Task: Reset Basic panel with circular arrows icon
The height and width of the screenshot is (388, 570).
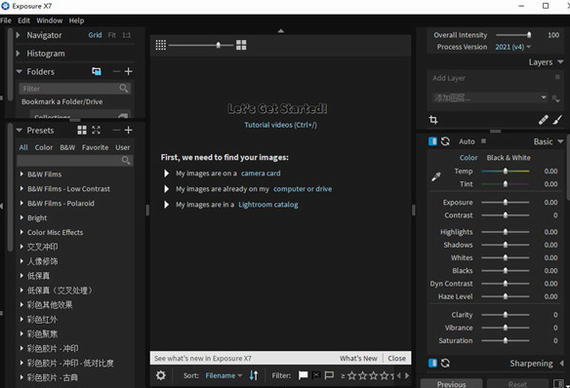Action: (445, 141)
